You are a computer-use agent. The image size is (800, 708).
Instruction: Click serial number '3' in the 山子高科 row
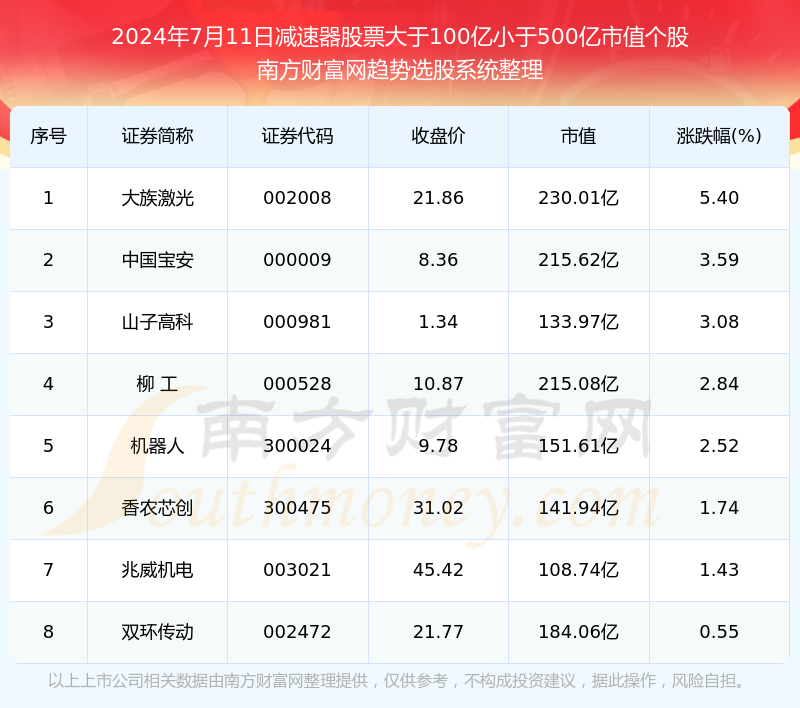pyautogui.click(x=48, y=322)
